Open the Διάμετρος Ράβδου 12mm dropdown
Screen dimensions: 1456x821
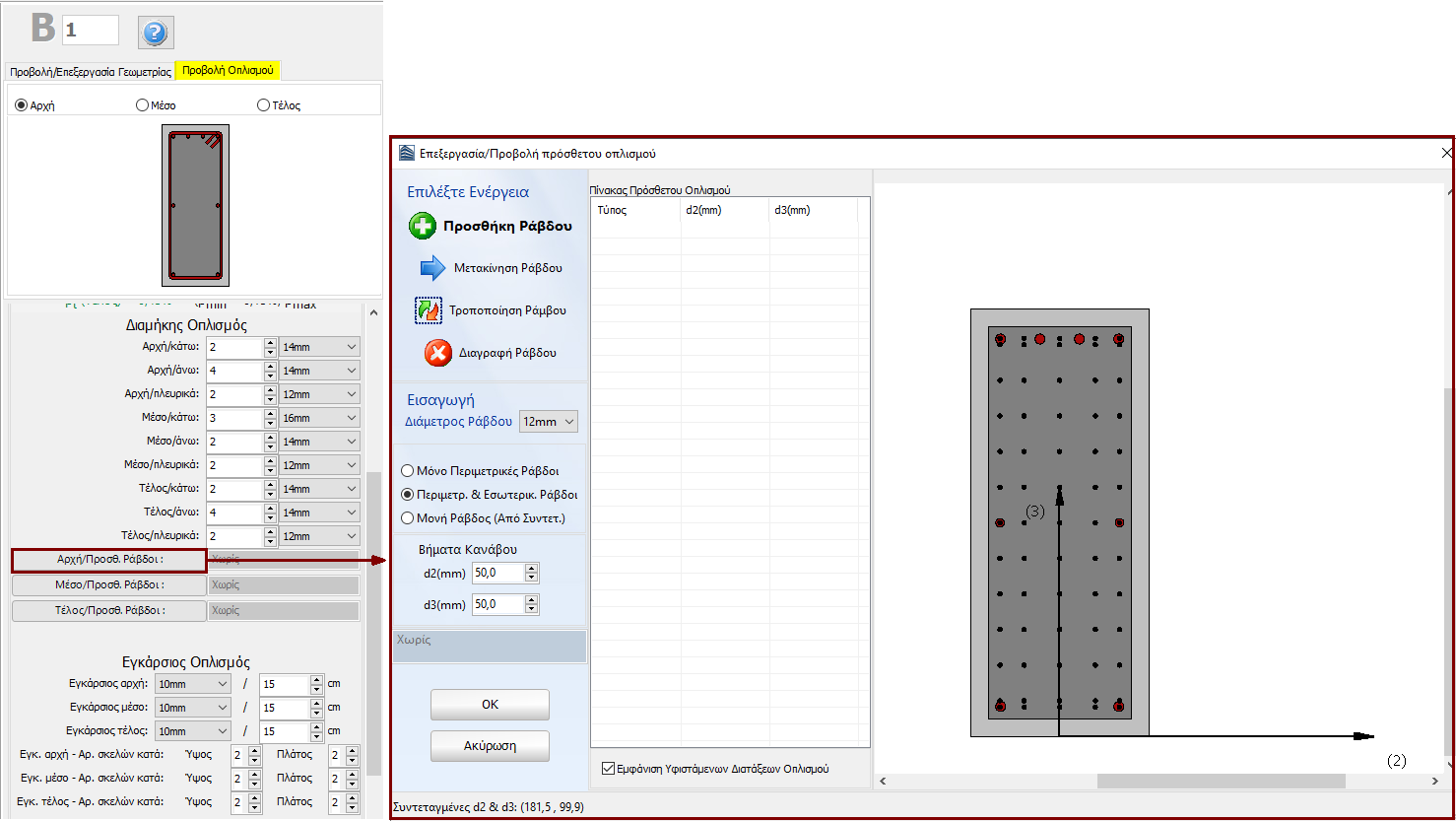pos(549,422)
